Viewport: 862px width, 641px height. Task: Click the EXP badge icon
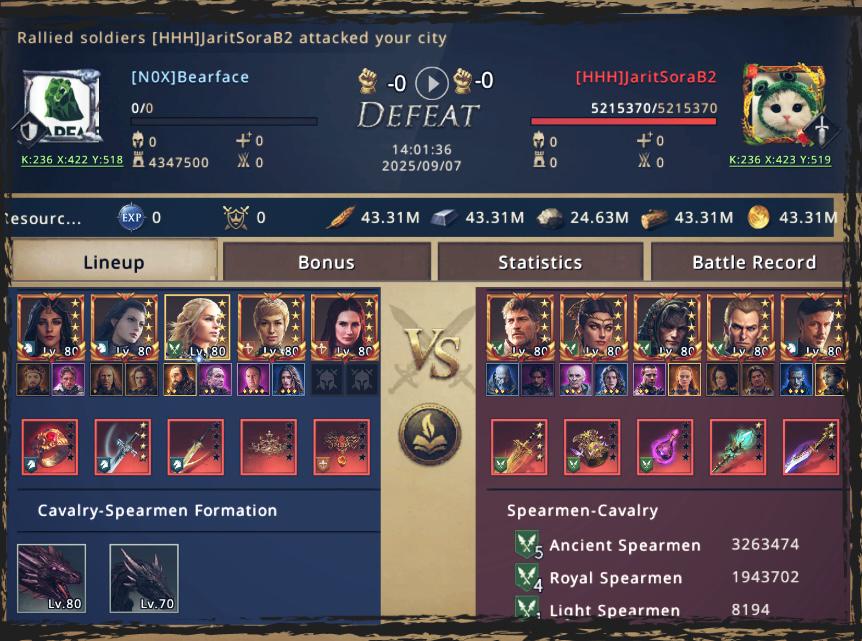(x=131, y=217)
